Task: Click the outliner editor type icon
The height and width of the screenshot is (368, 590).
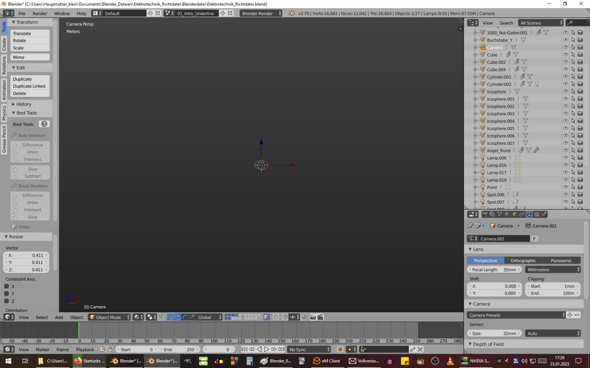Action: [473, 23]
